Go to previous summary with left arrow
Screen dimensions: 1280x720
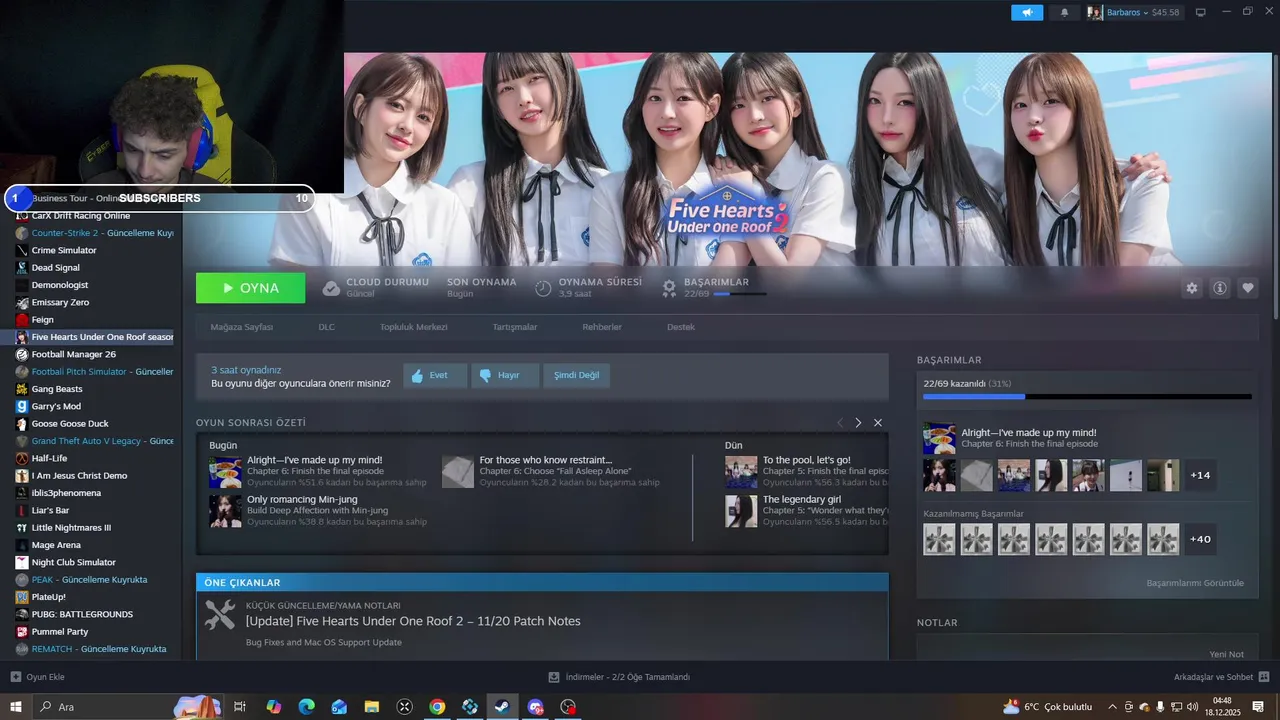pyautogui.click(x=840, y=423)
